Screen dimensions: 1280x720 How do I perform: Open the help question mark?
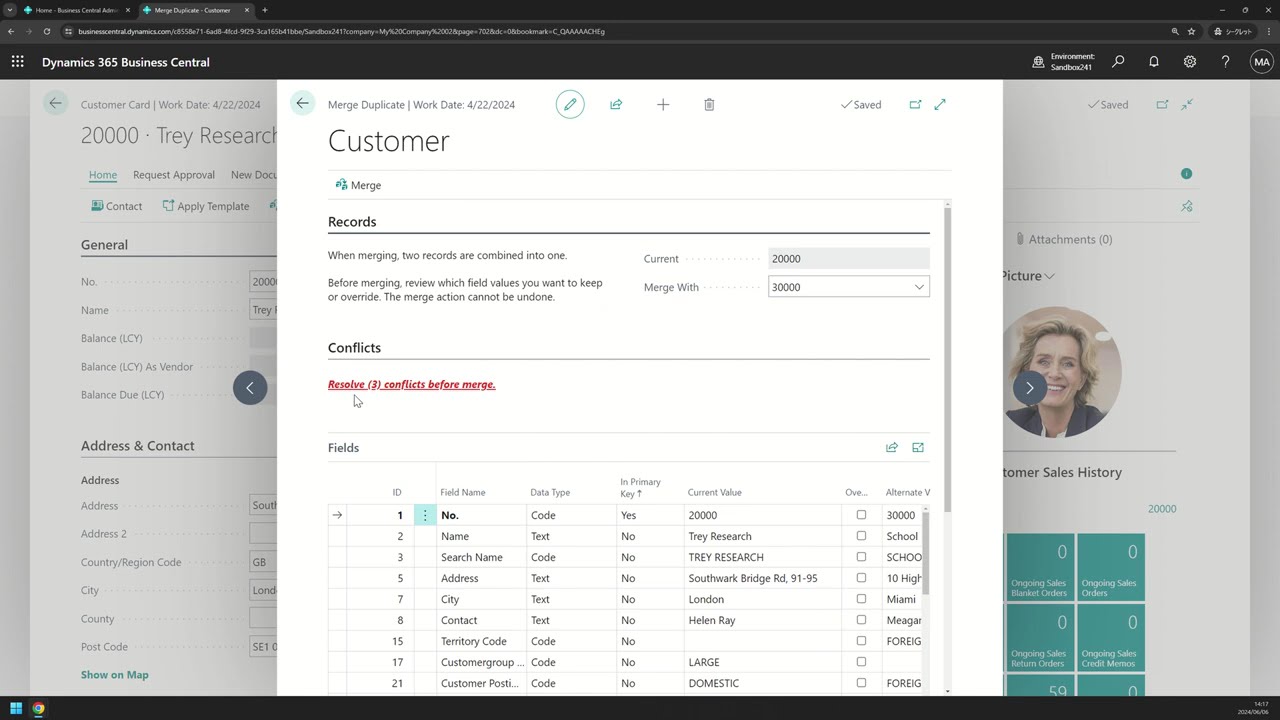[x=1225, y=62]
